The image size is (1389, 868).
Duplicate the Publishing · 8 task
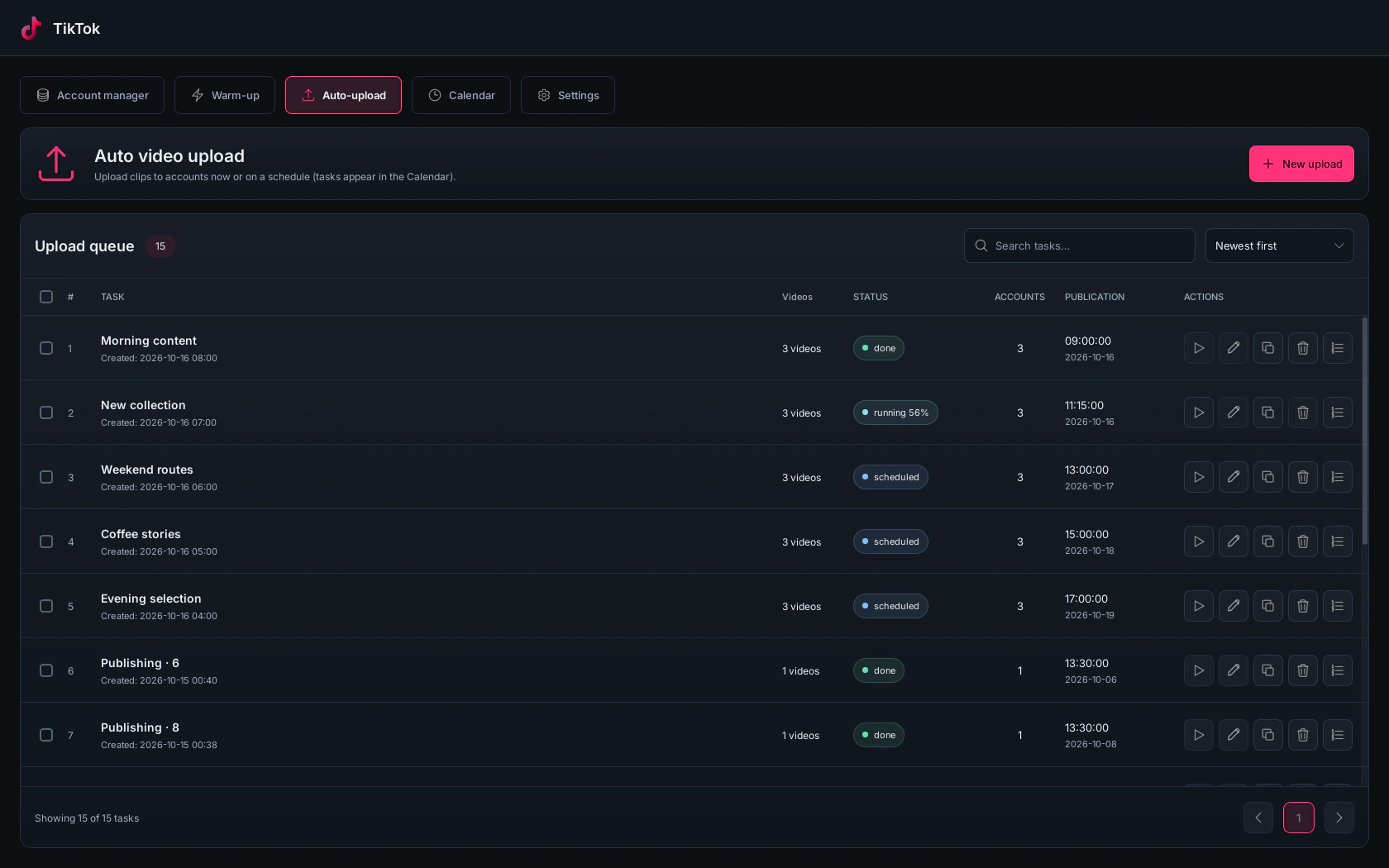pyautogui.click(x=1268, y=735)
